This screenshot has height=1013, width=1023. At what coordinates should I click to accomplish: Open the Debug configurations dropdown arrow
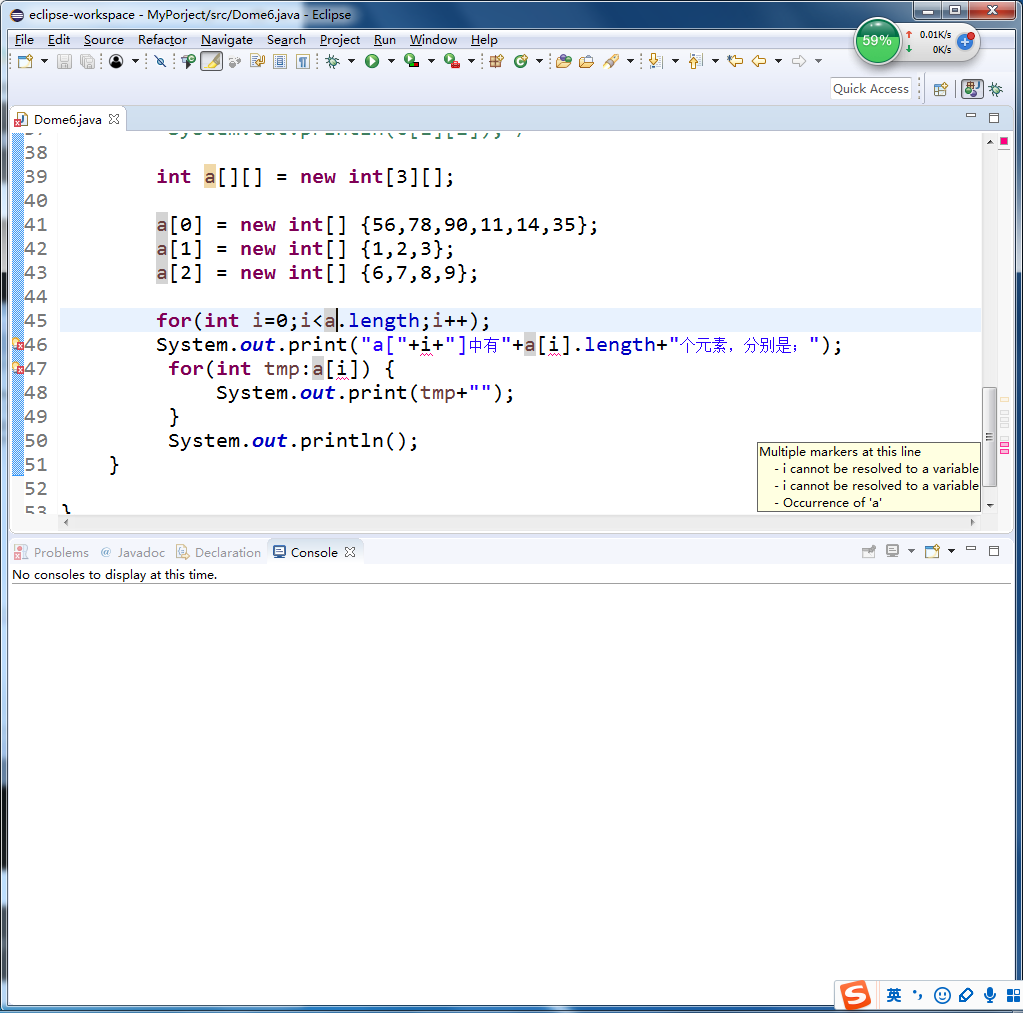coord(352,61)
